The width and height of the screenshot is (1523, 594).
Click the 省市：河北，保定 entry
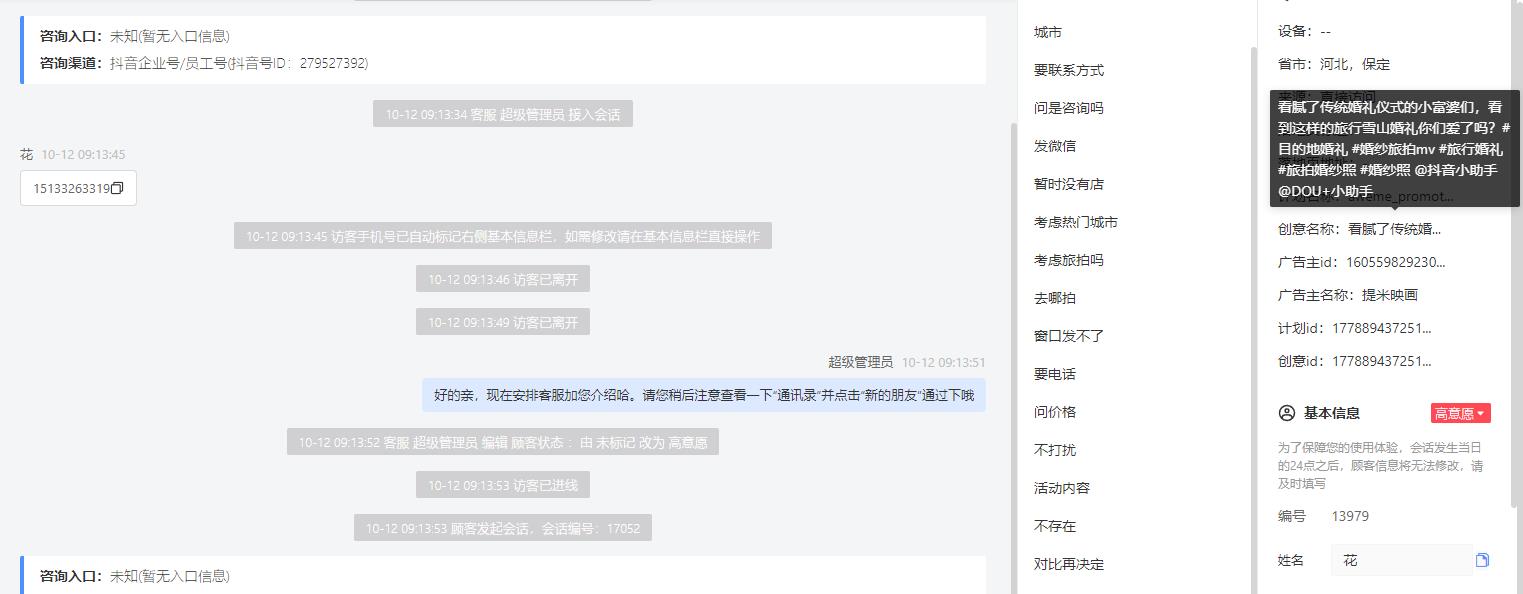(1334, 64)
